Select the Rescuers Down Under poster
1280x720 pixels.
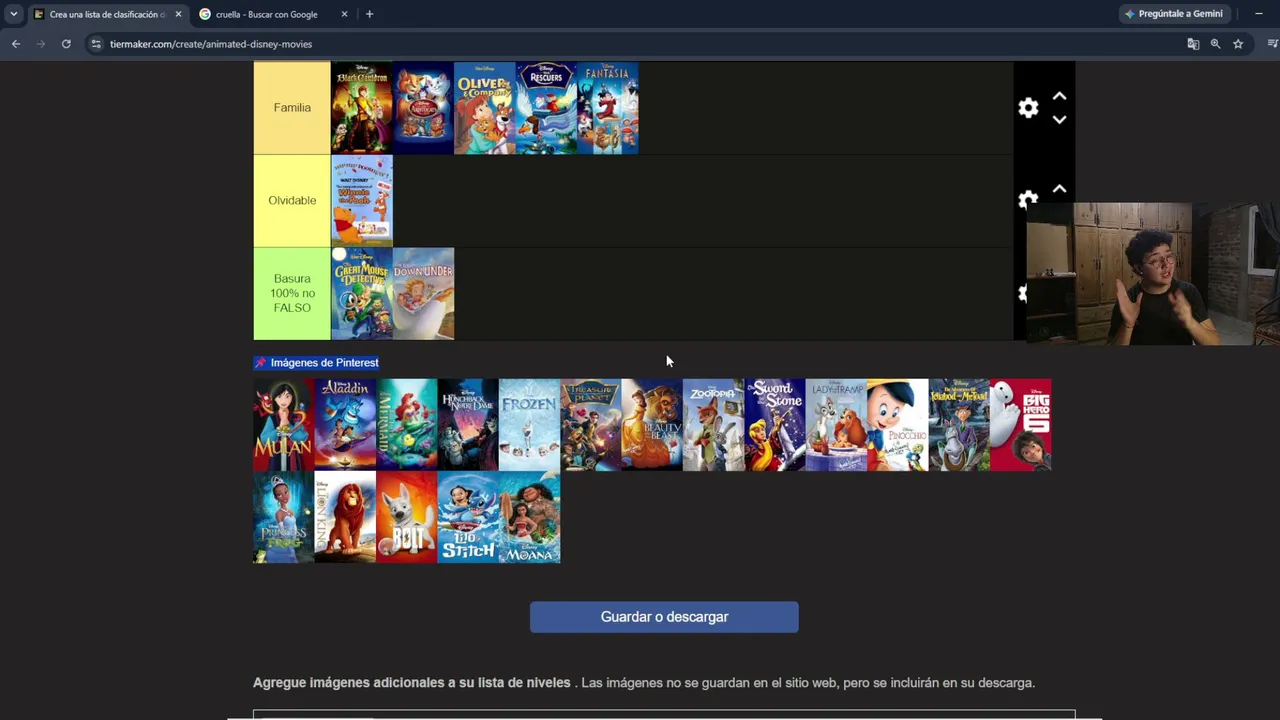423,294
